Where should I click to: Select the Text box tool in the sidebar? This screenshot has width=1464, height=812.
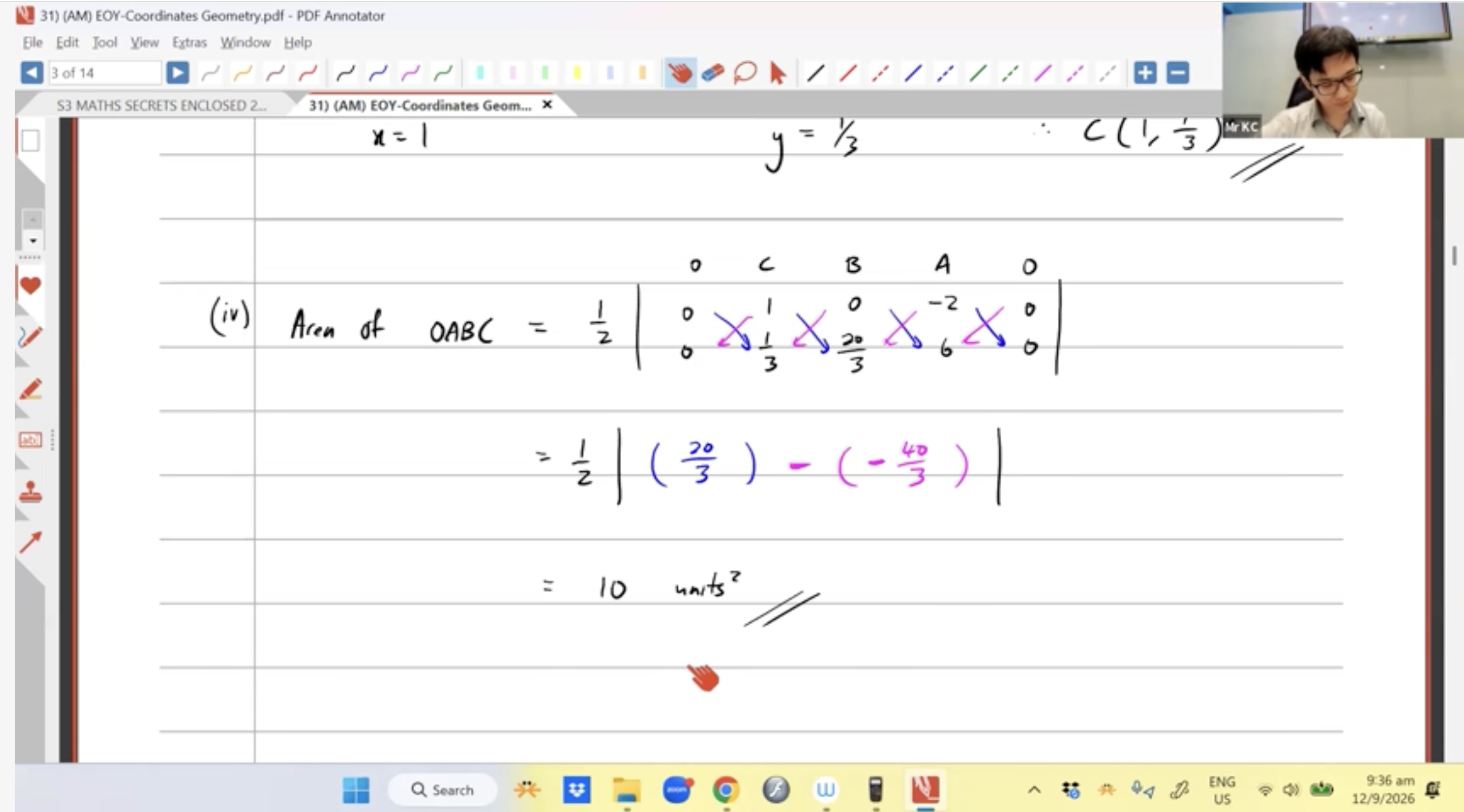30,440
